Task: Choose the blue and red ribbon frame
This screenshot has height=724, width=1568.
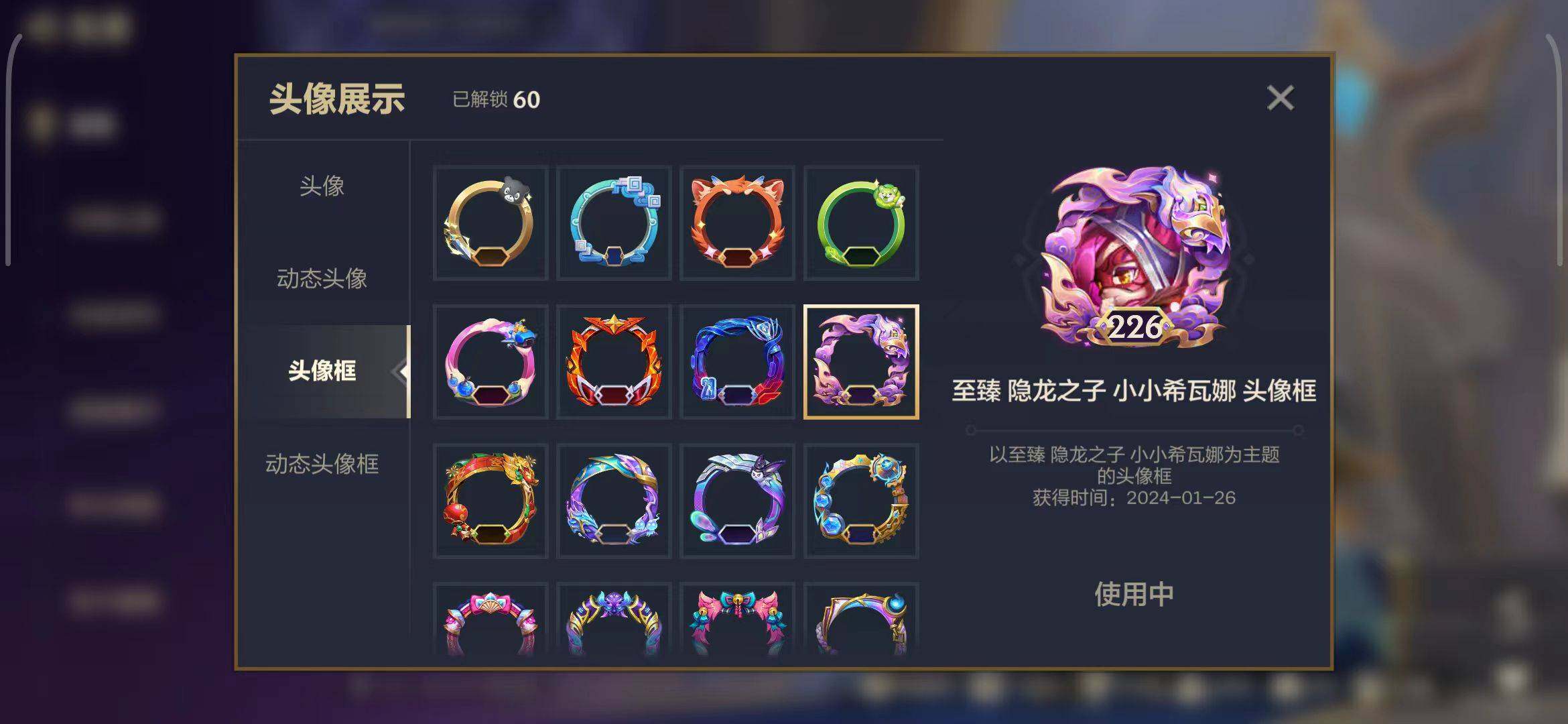Action: [737, 362]
